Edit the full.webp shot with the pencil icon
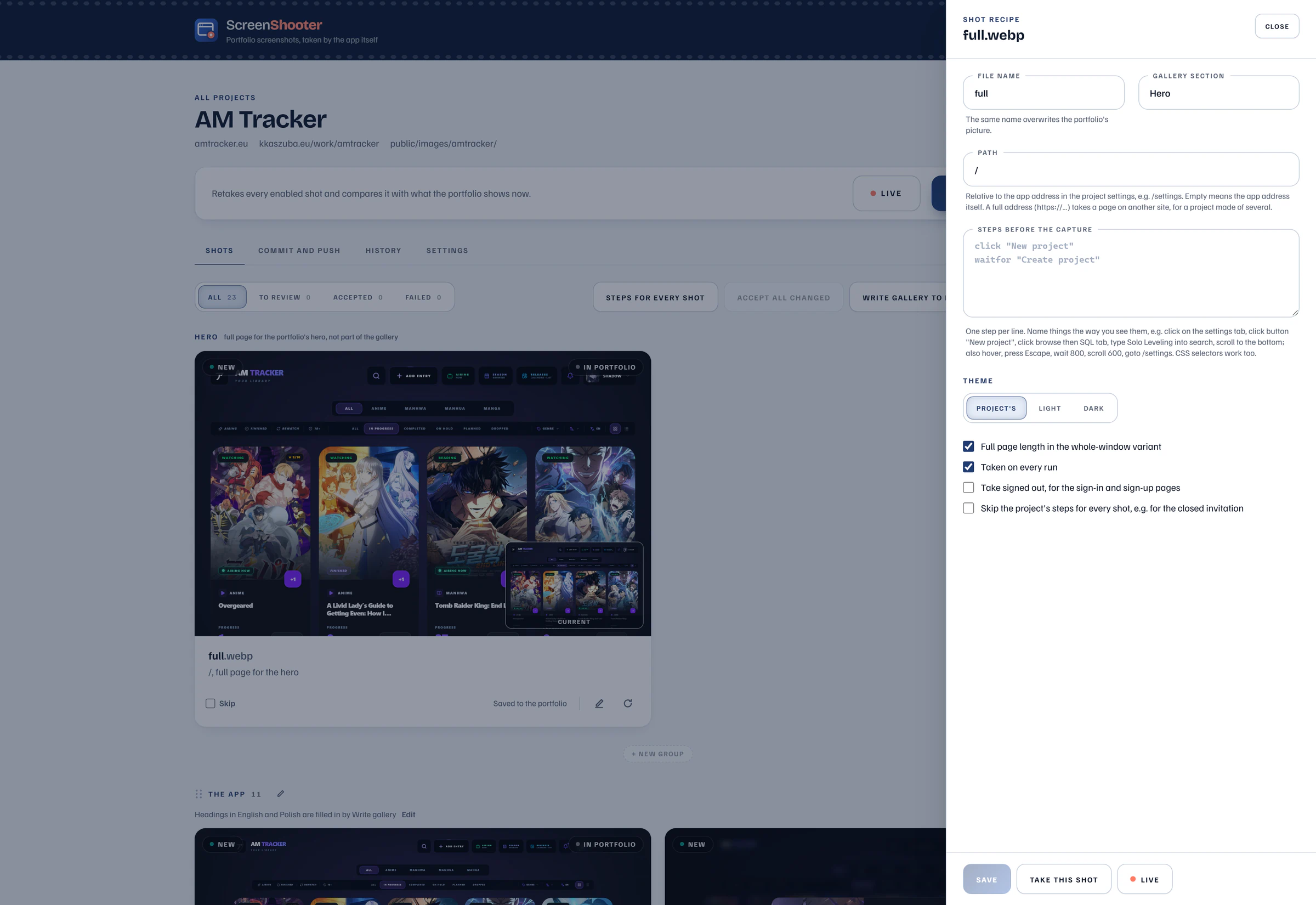 click(x=599, y=703)
